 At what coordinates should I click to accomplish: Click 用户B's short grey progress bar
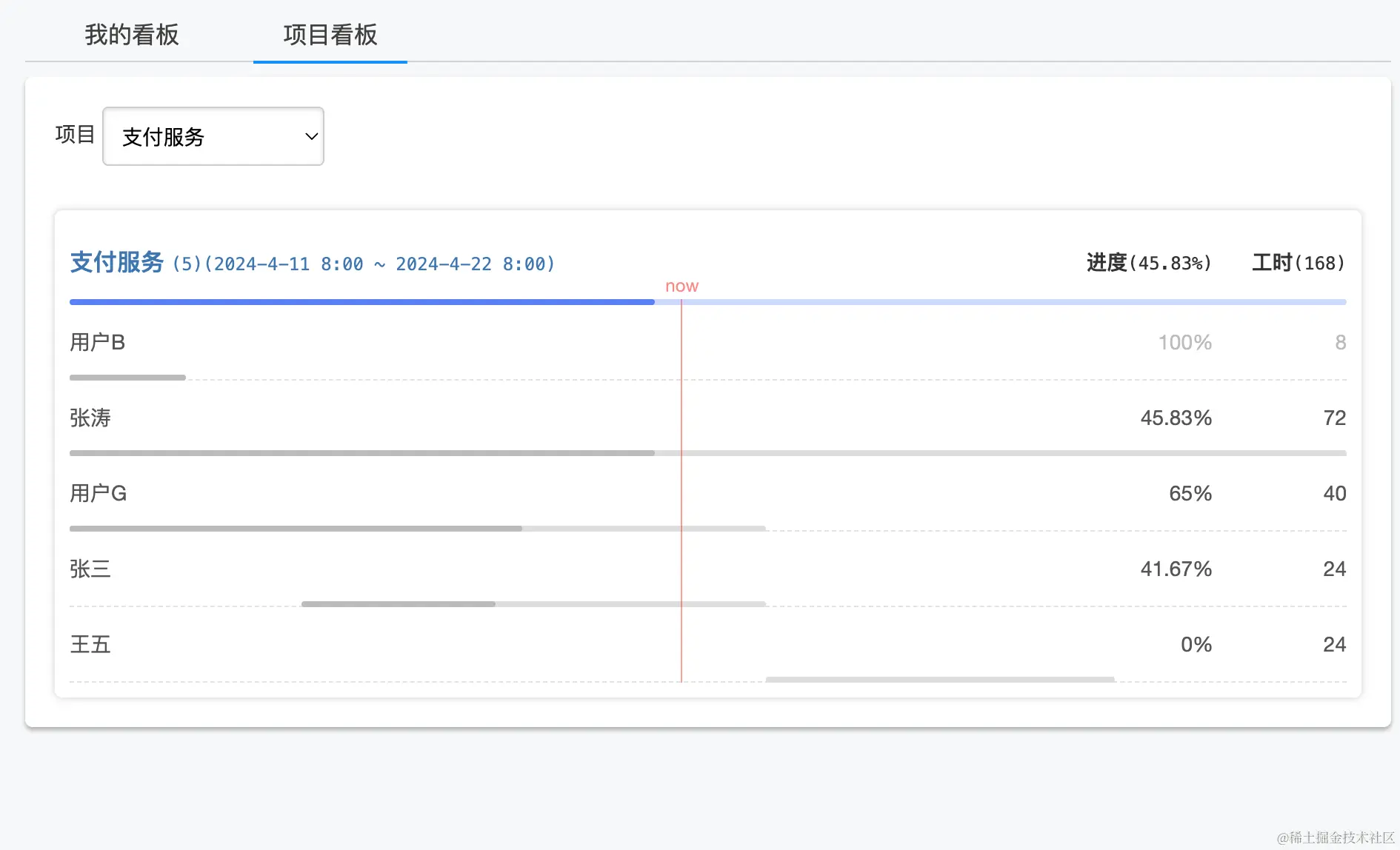tap(127, 378)
